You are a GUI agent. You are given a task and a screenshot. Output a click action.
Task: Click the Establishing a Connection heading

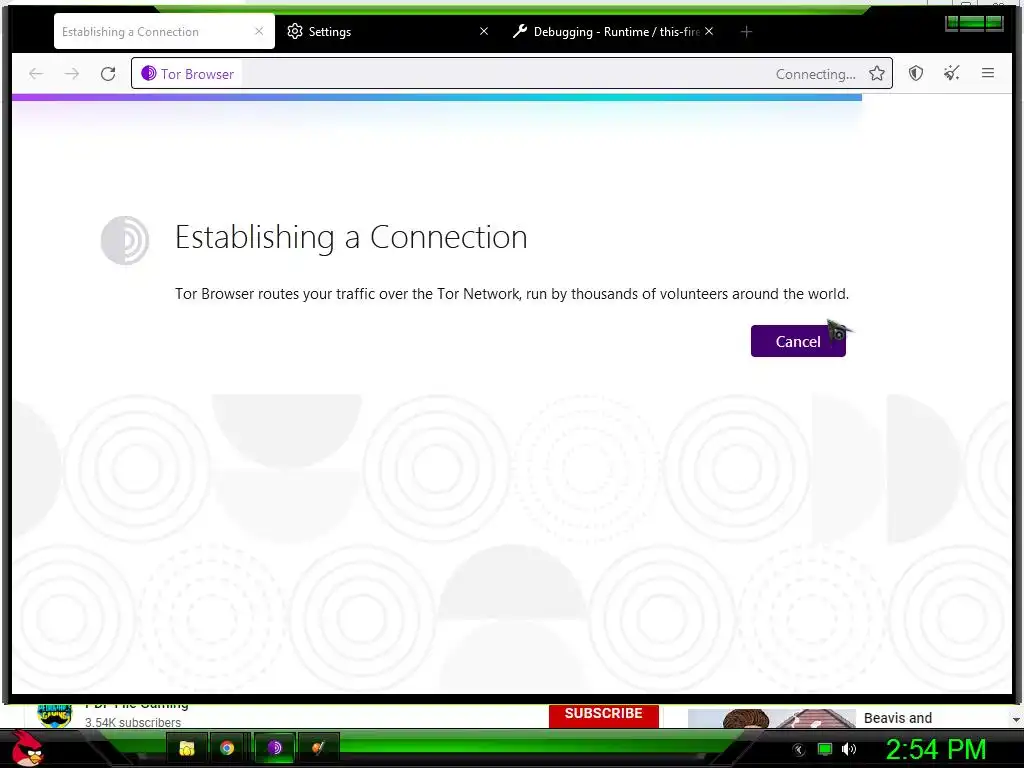[x=351, y=237]
